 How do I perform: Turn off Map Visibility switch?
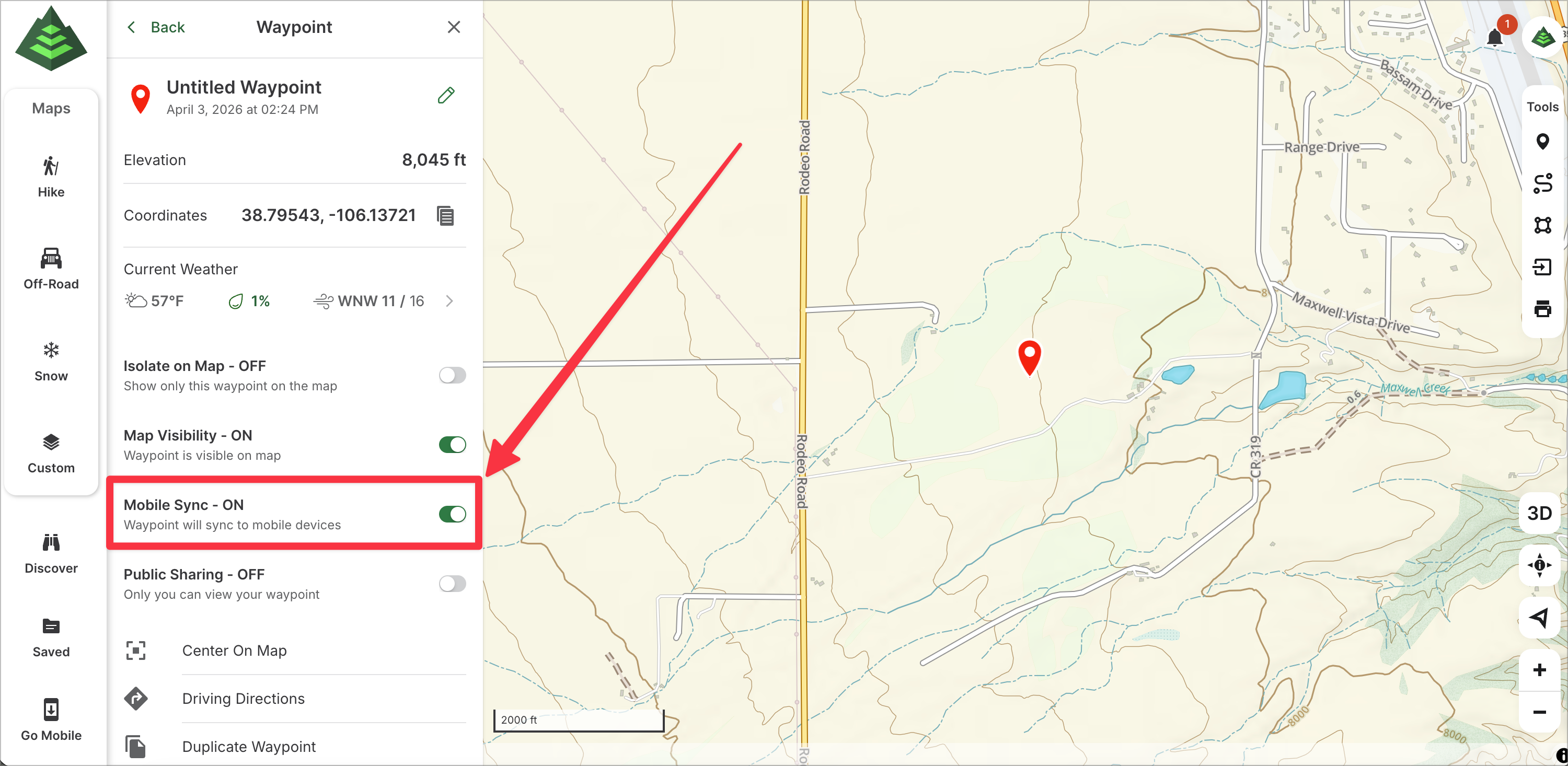(x=452, y=445)
